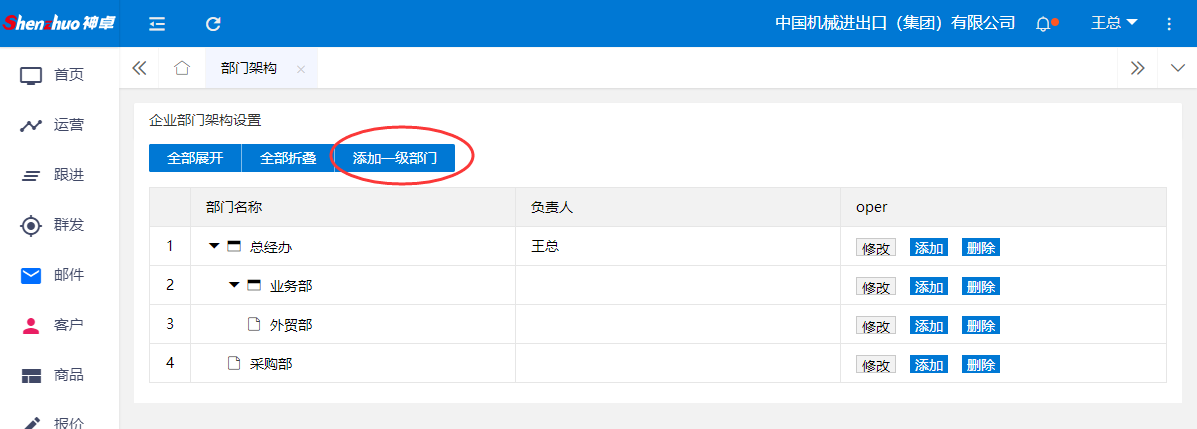Image resolution: width=1197 pixels, height=429 pixels.
Task: Expand the tab options chevron dropdown
Action: 1177,68
